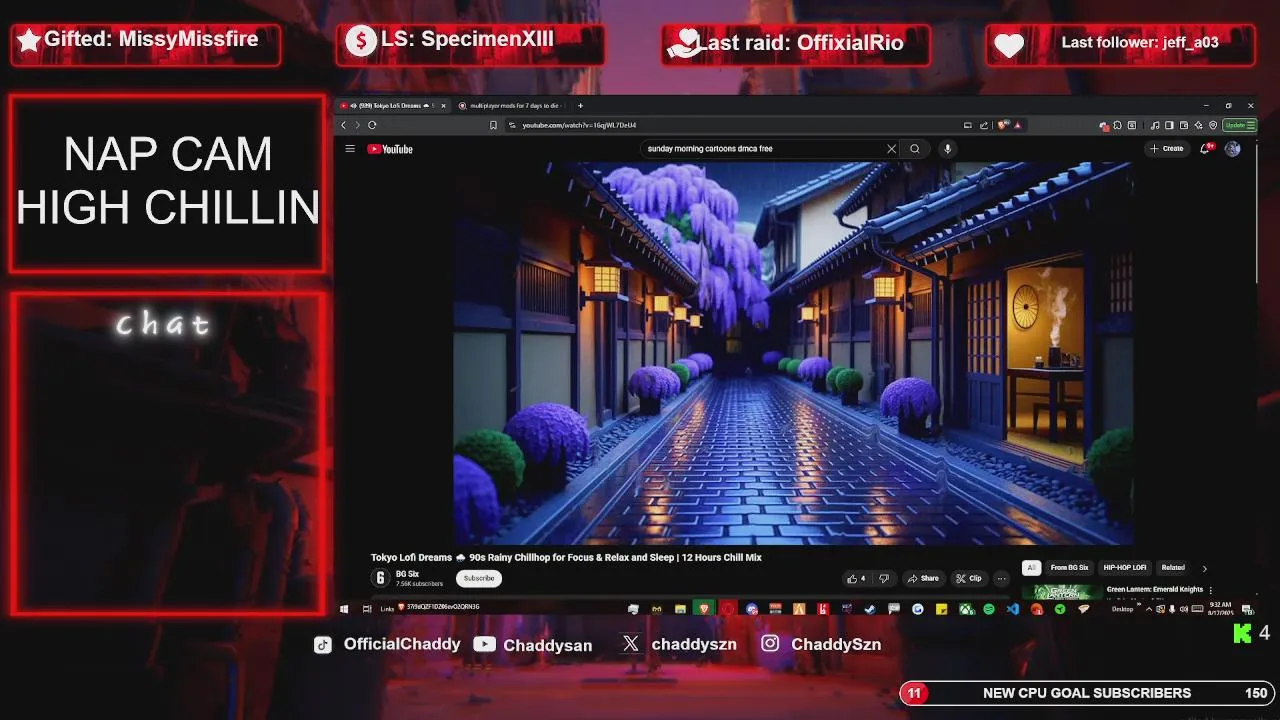1280x720 pixels.
Task: Switch to the Tokyo Lofi Dreams tab
Action: click(x=392, y=105)
